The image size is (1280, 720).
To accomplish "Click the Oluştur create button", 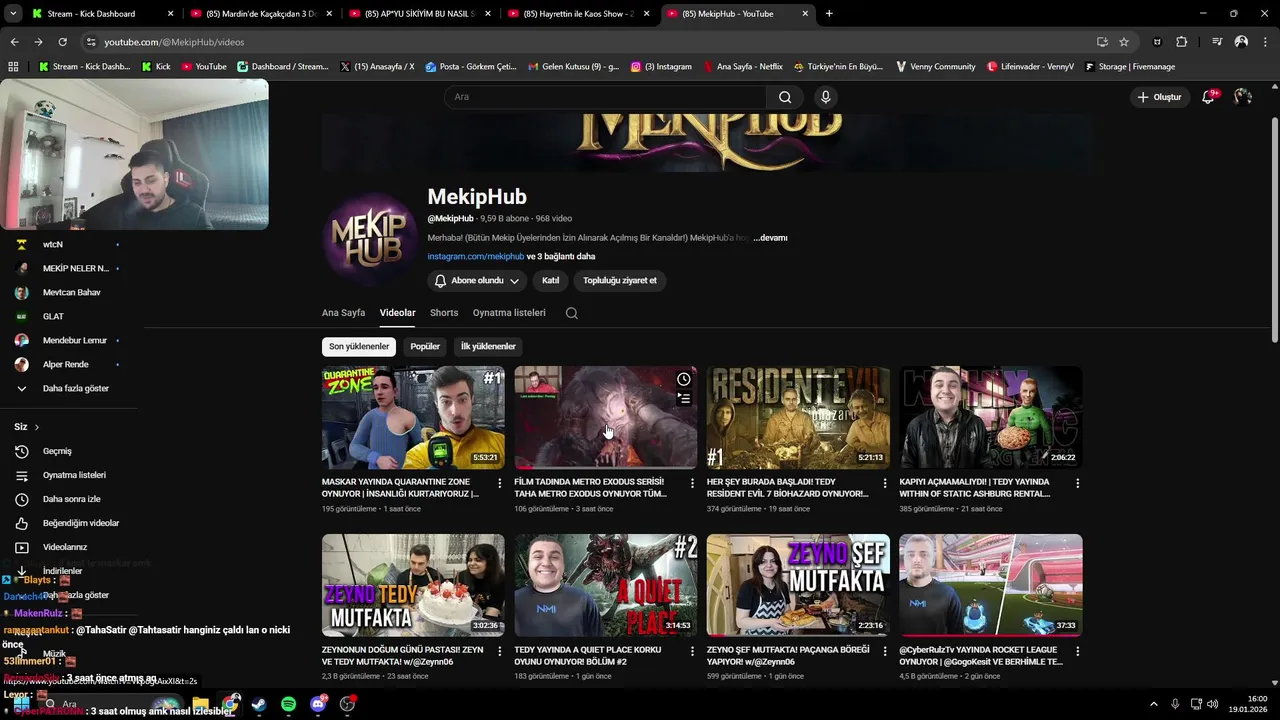I will coord(1160,97).
